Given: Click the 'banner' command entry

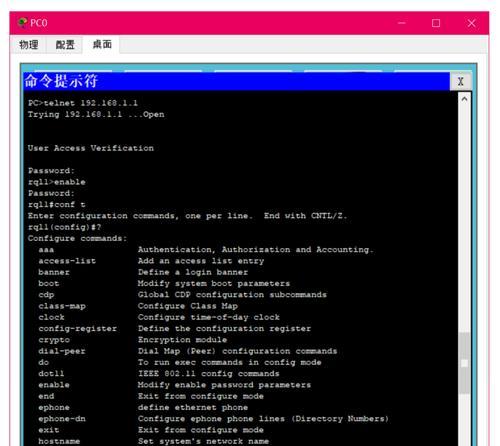Looking at the screenshot, I should coord(54,272).
